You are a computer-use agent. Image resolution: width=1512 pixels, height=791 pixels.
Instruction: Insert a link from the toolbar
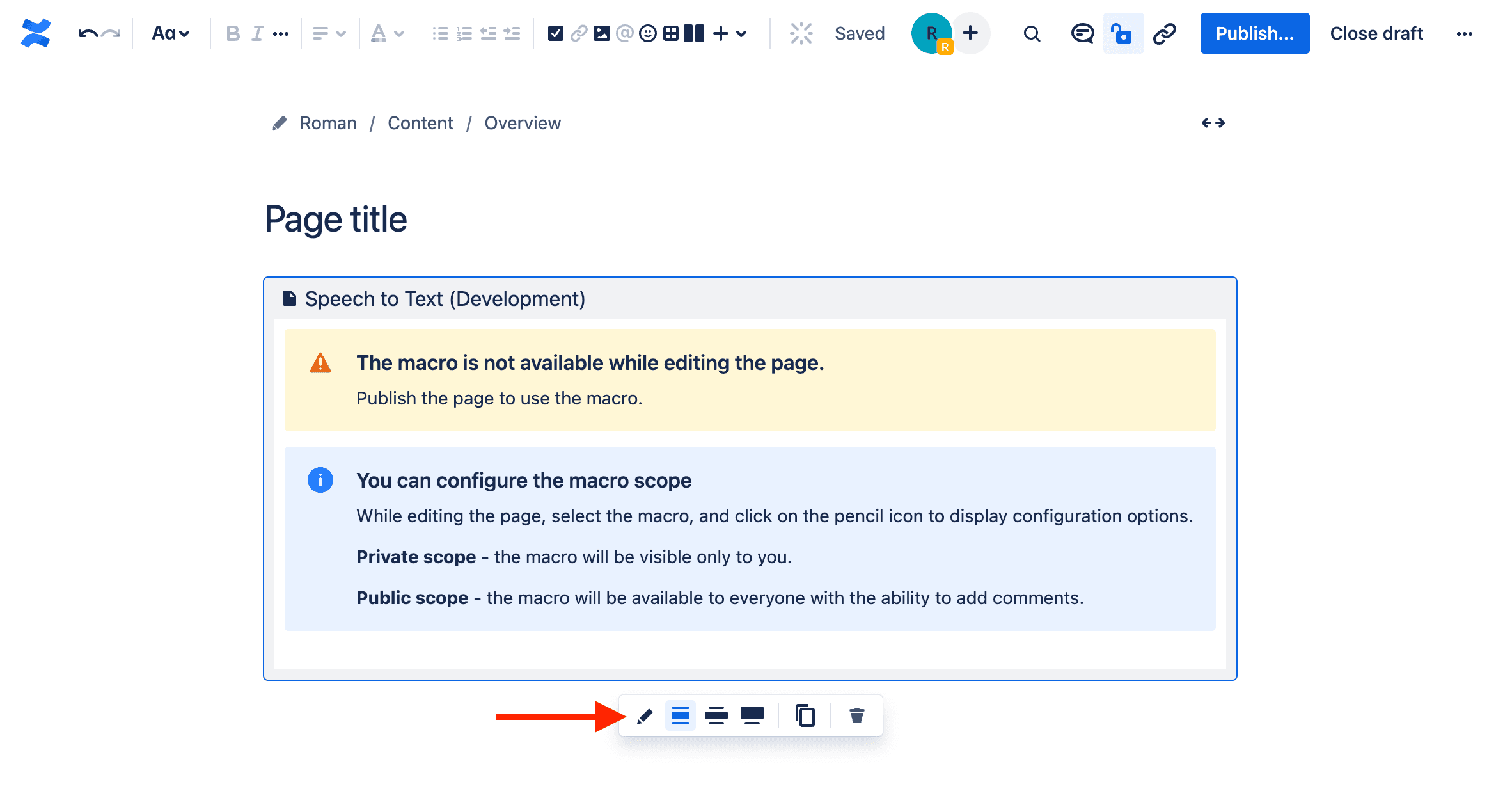[579, 33]
